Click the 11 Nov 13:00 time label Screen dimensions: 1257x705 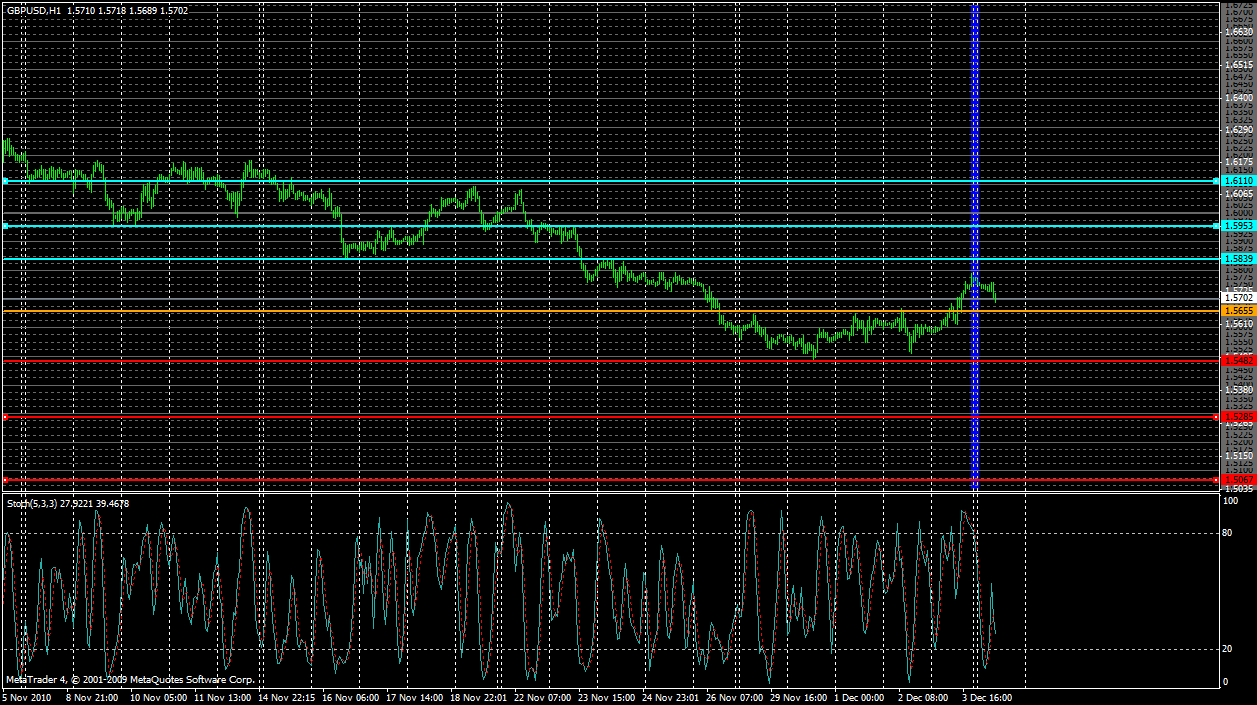coord(222,696)
